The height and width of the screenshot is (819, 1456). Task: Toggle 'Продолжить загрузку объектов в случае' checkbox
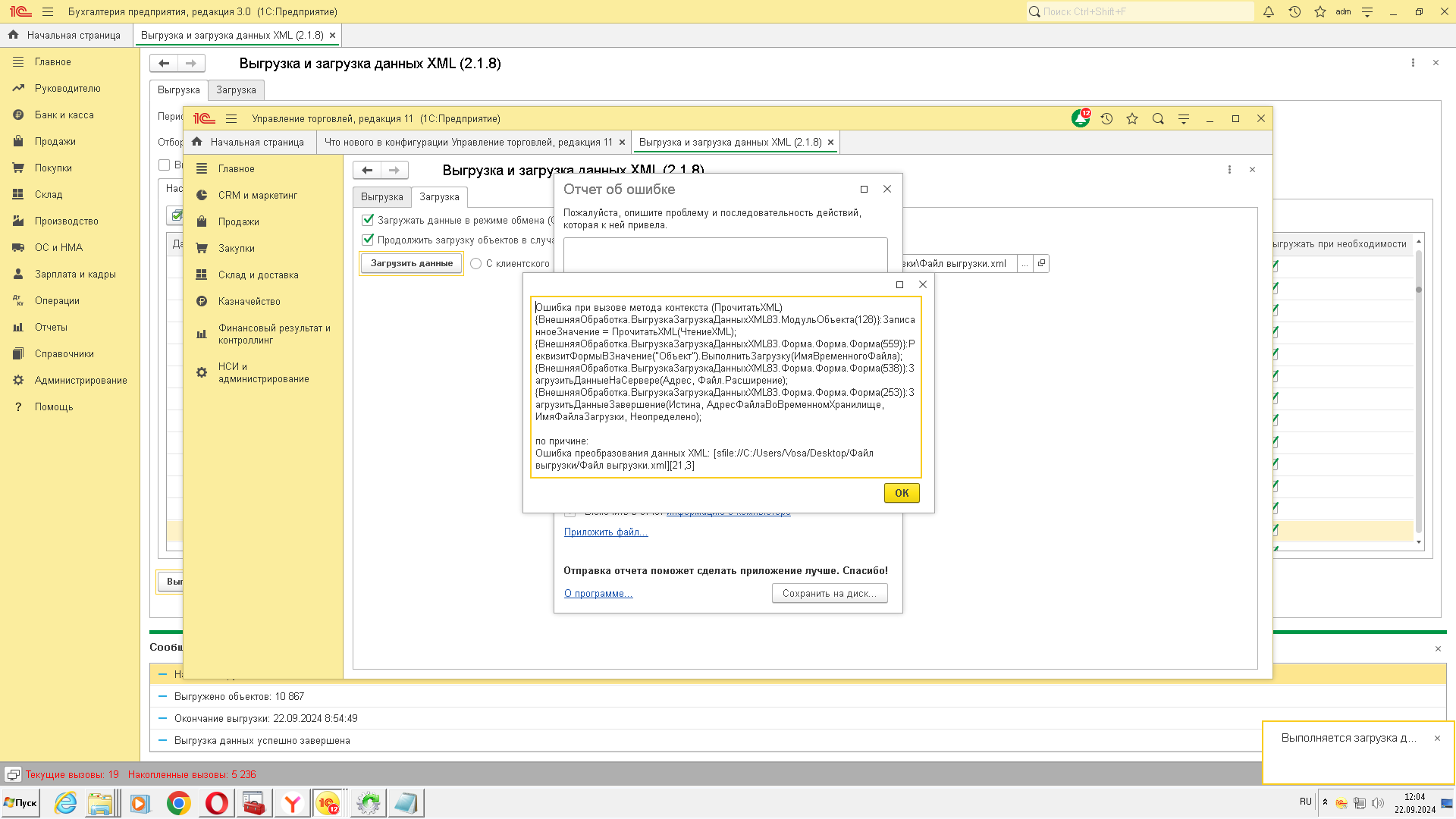(x=368, y=240)
